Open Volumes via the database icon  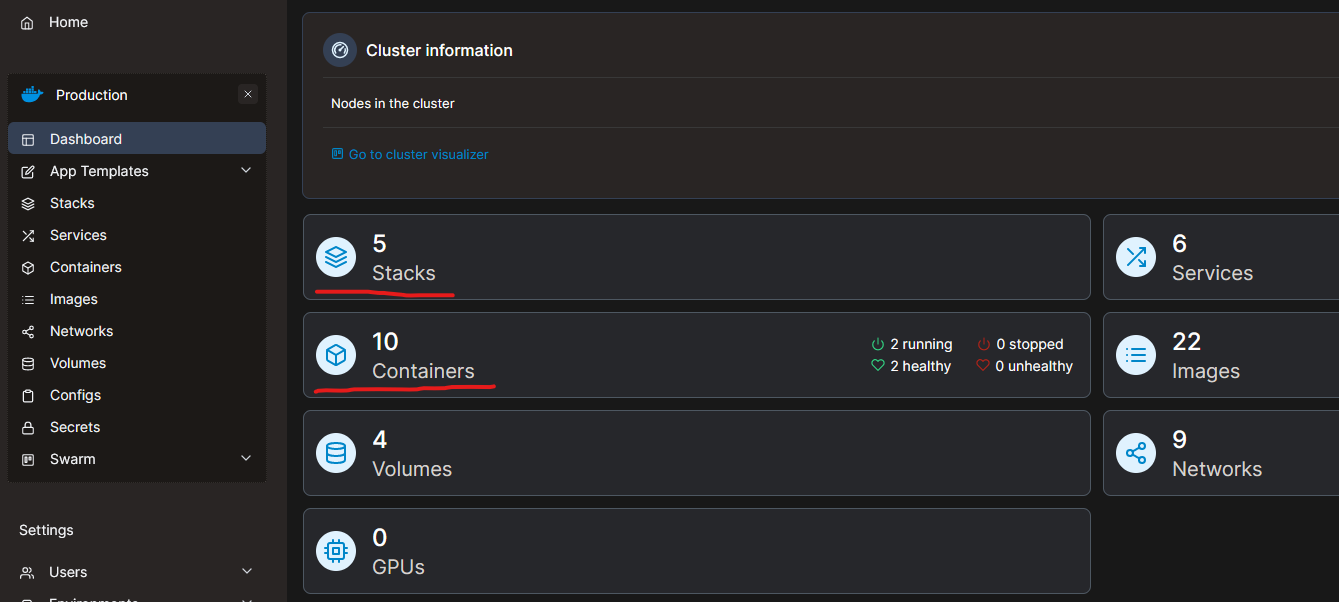pyautogui.click(x=30, y=363)
